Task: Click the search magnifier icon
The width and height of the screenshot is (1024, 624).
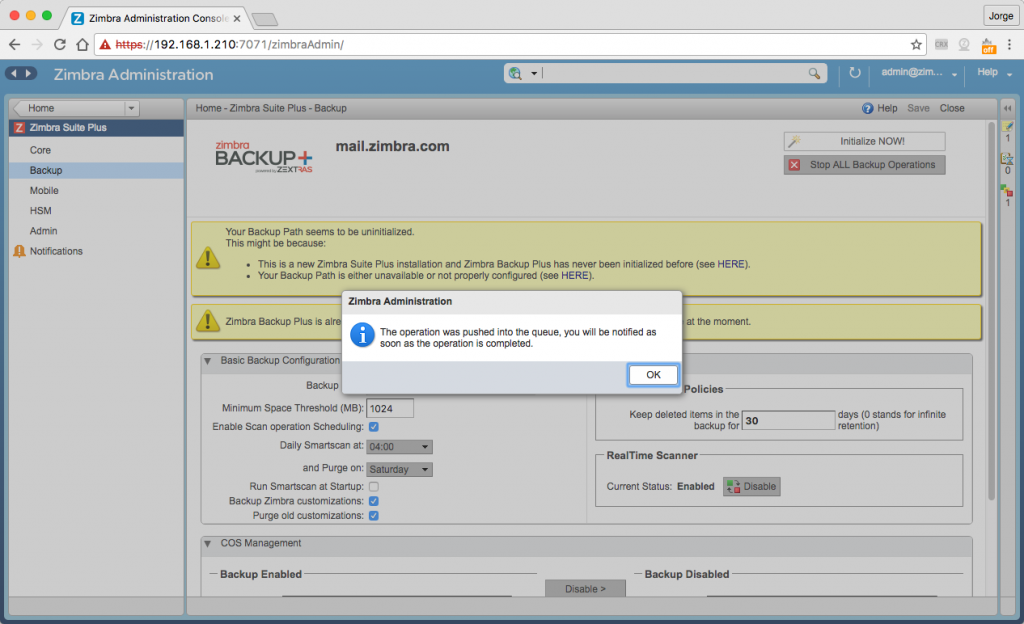Action: 814,73
